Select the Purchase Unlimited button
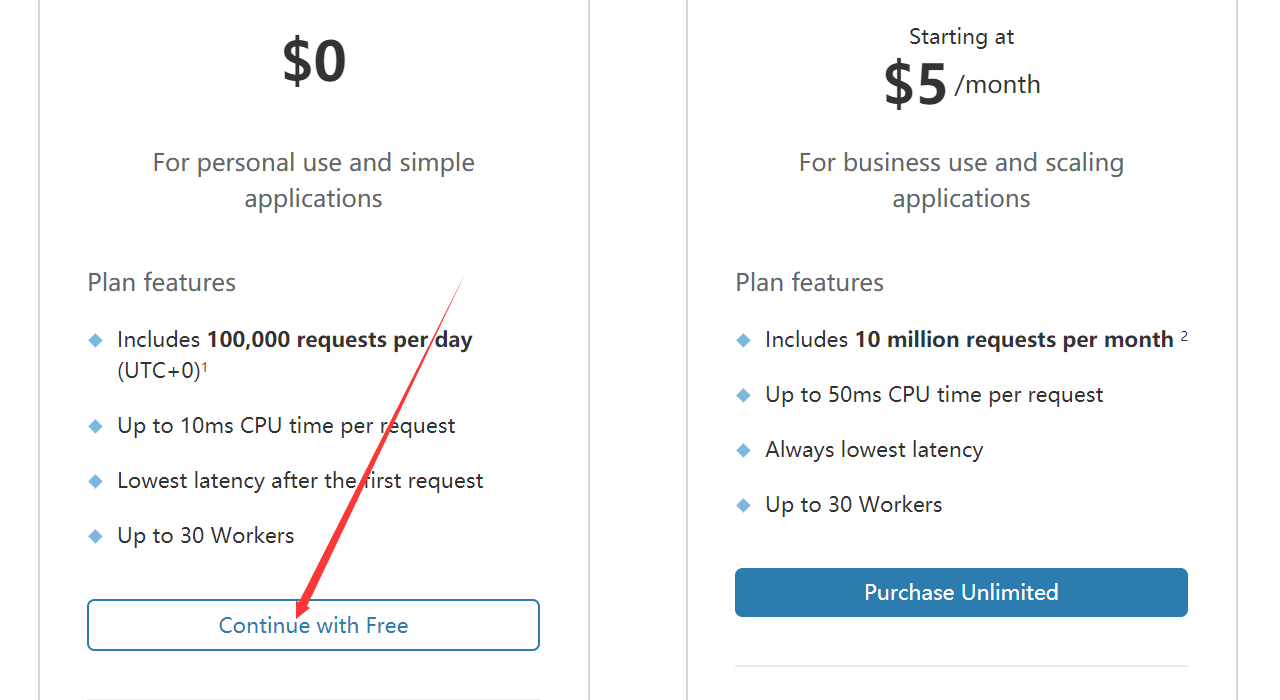 961,592
